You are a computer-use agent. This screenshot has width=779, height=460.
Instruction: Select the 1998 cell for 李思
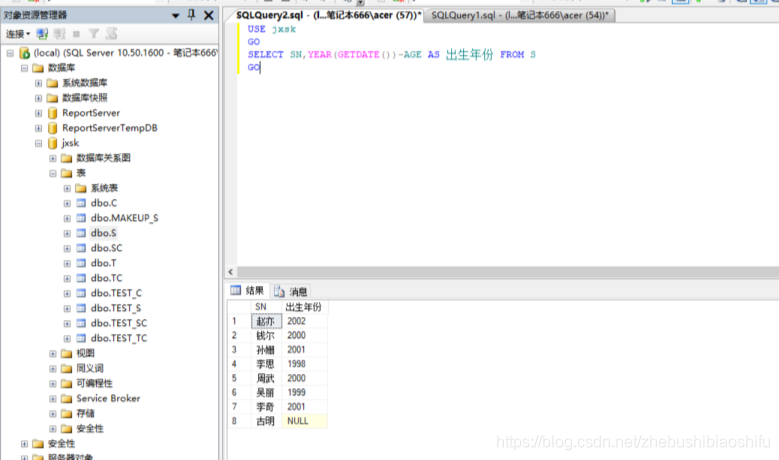click(x=304, y=364)
